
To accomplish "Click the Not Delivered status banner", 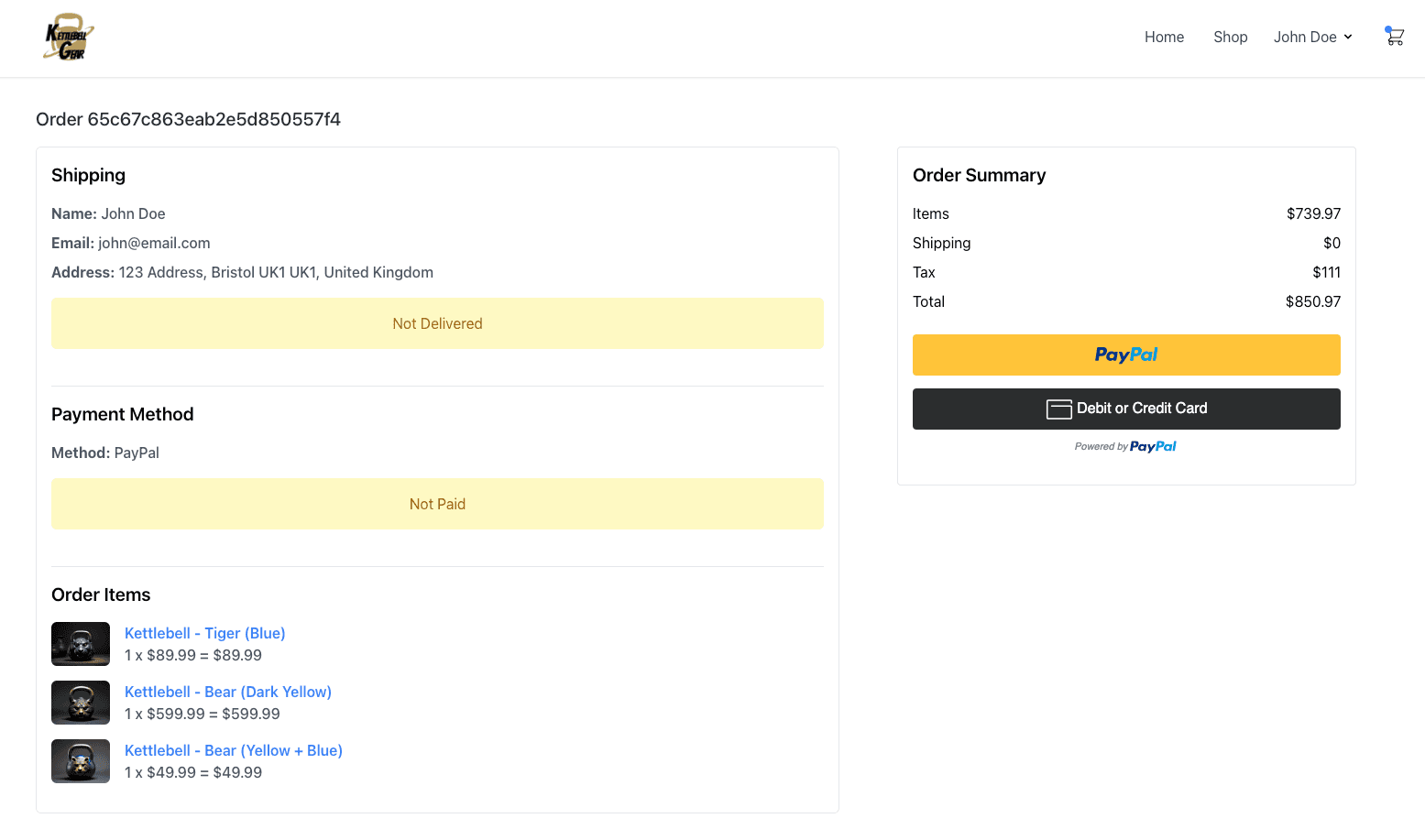I will 437,323.
